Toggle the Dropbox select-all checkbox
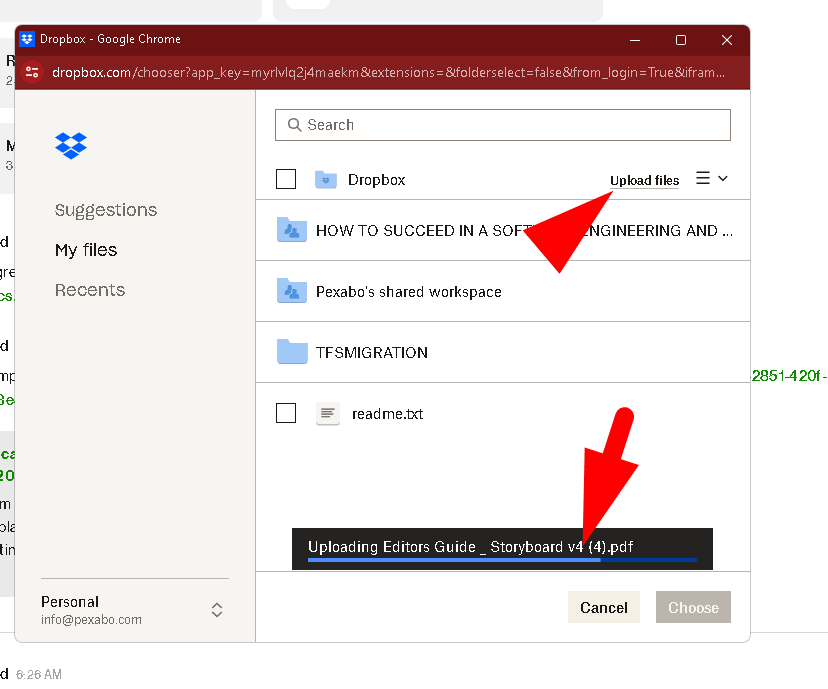The image size is (828, 689). tap(286, 179)
